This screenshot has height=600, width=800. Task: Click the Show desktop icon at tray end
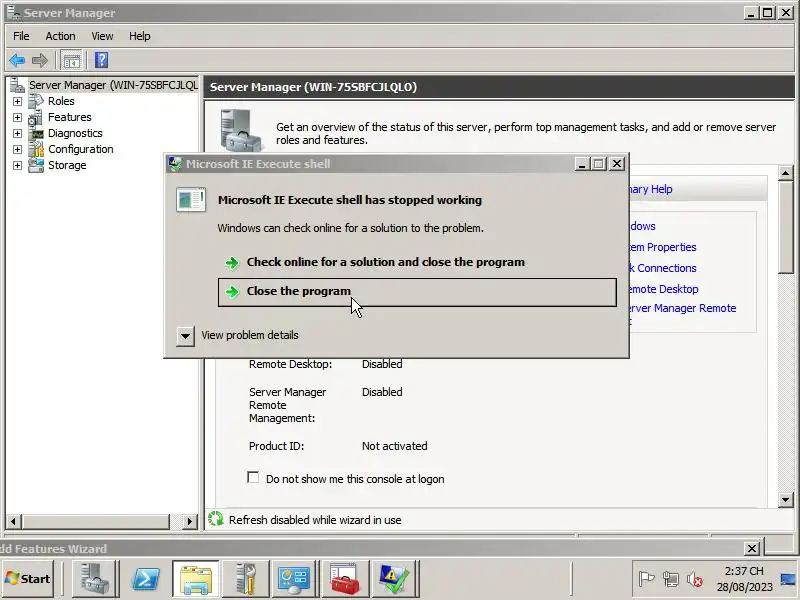click(789, 579)
